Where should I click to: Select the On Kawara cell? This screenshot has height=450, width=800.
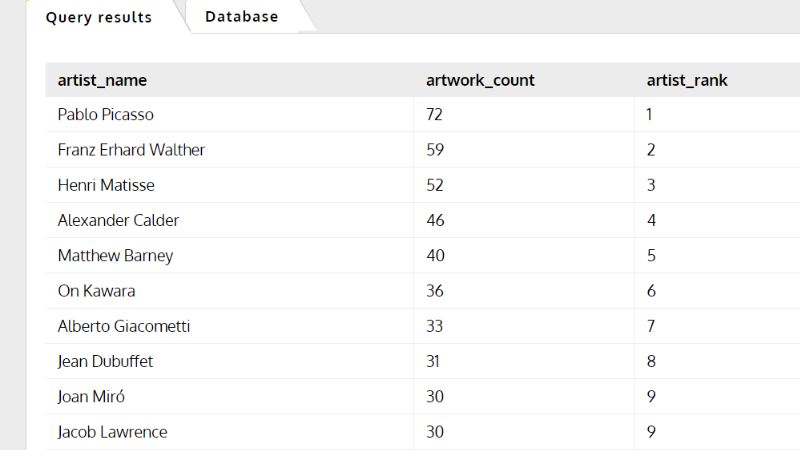(x=96, y=291)
